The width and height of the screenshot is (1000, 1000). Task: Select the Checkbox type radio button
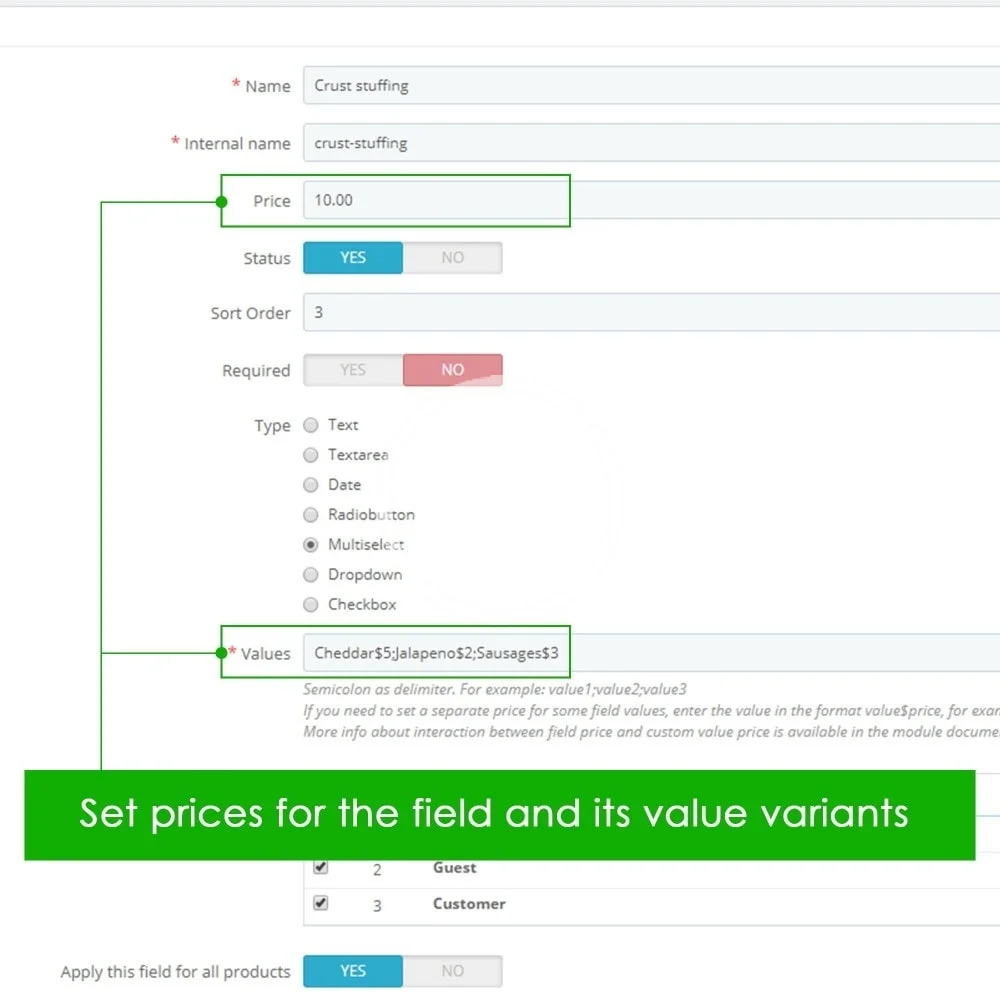311,605
